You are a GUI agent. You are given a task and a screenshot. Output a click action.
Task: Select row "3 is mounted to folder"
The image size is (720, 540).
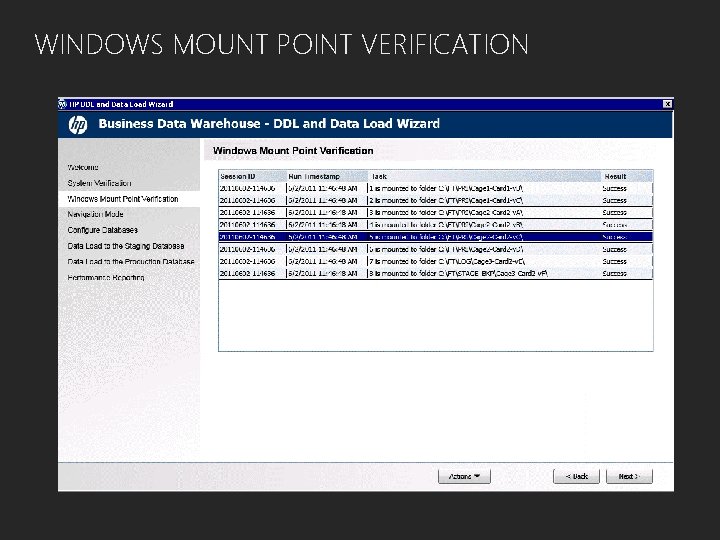tap(435, 213)
